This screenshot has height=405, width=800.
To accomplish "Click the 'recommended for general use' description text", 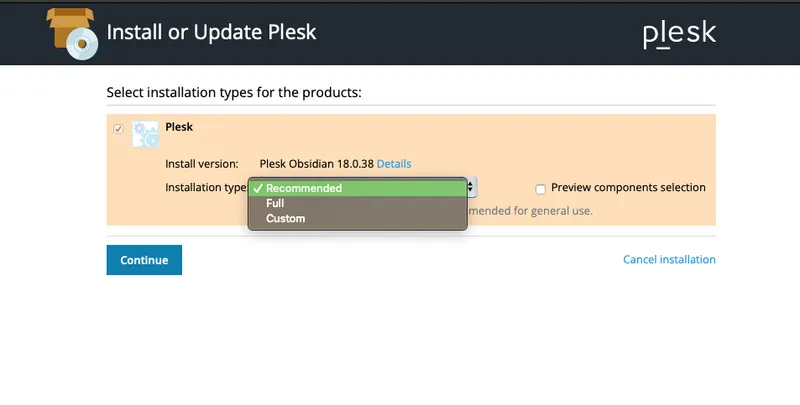I will [x=530, y=211].
